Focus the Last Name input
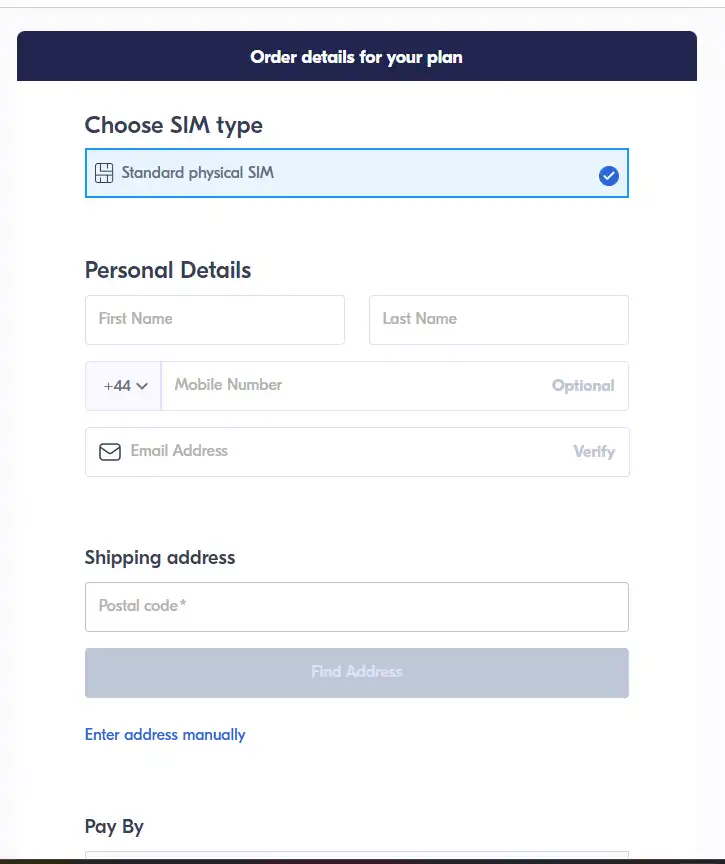The width and height of the screenshot is (725, 864). point(499,320)
